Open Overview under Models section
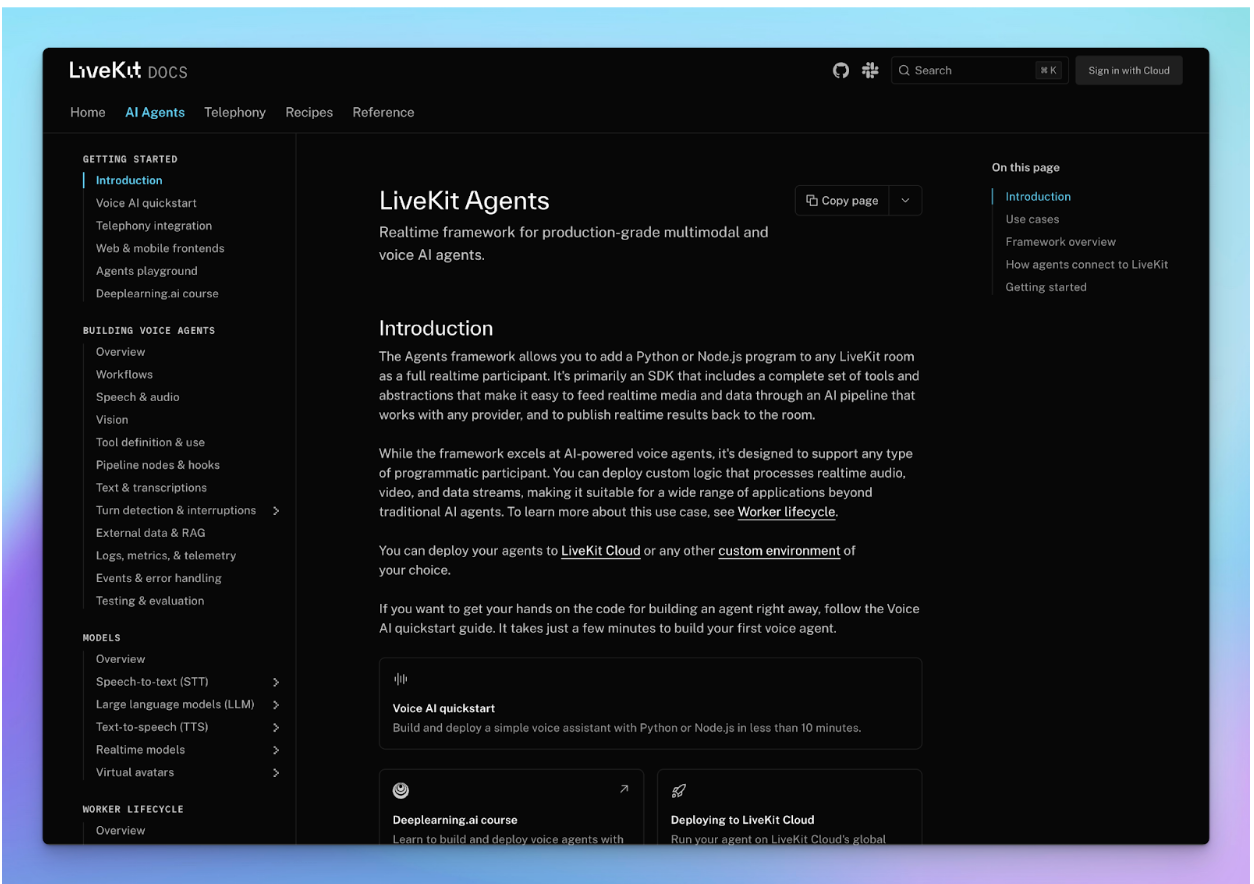This screenshot has width=1254, height=884. tap(120, 659)
